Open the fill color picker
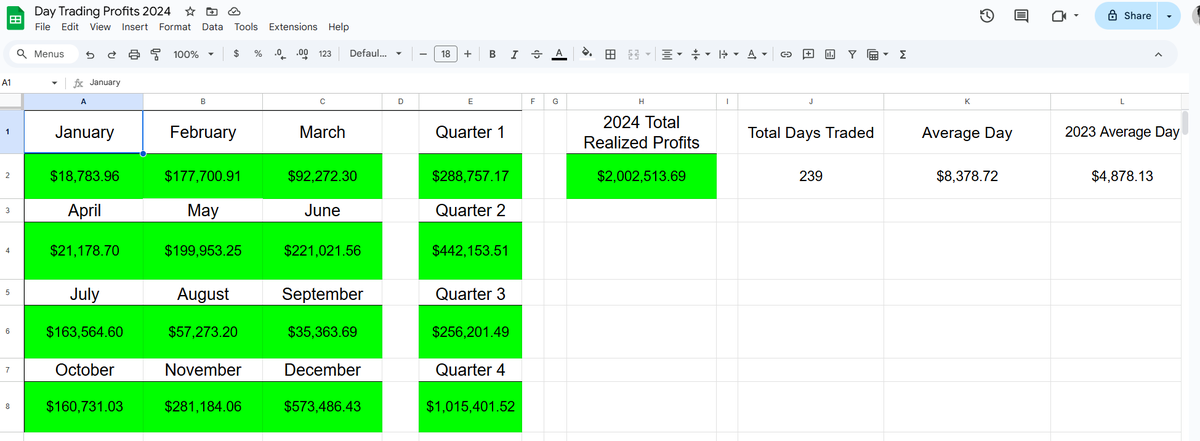The width and height of the screenshot is (1200, 441). point(587,54)
